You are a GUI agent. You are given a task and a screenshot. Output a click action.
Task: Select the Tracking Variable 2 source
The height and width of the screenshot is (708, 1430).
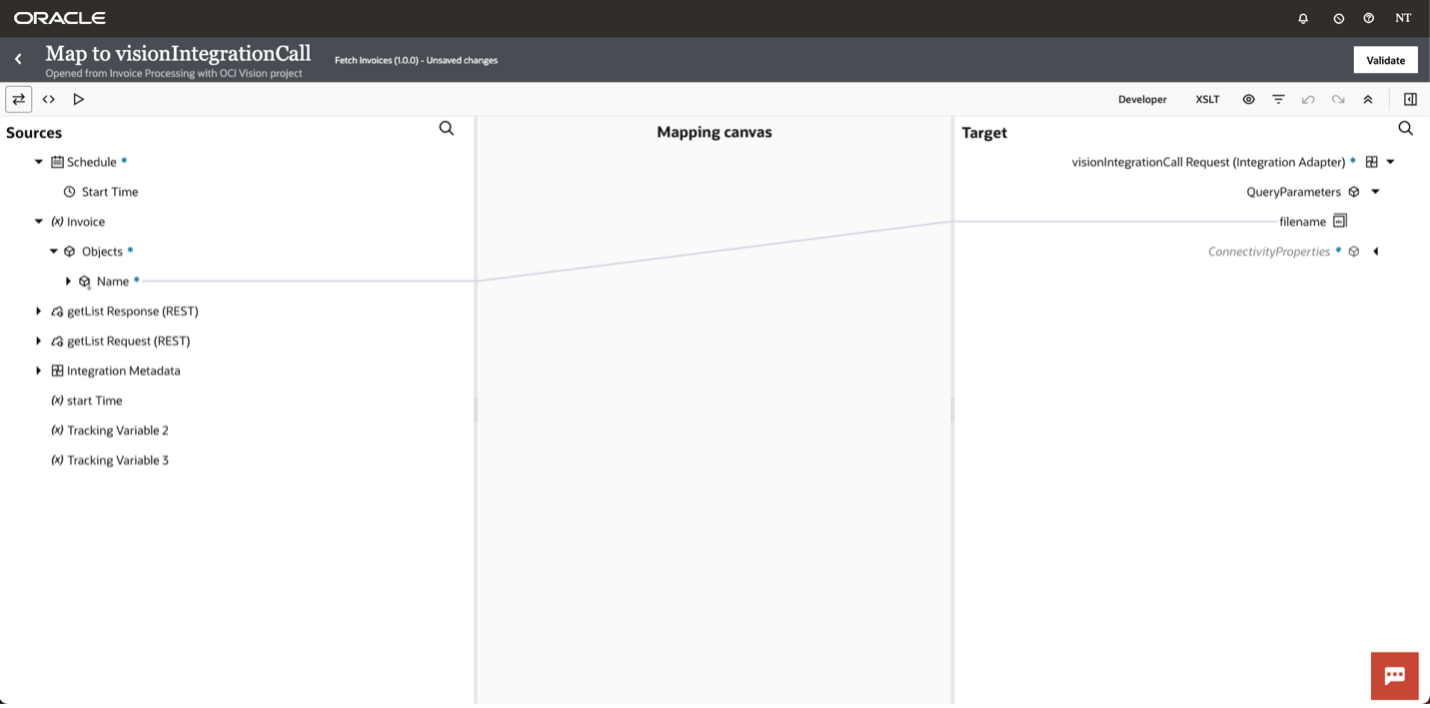click(117, 431)
